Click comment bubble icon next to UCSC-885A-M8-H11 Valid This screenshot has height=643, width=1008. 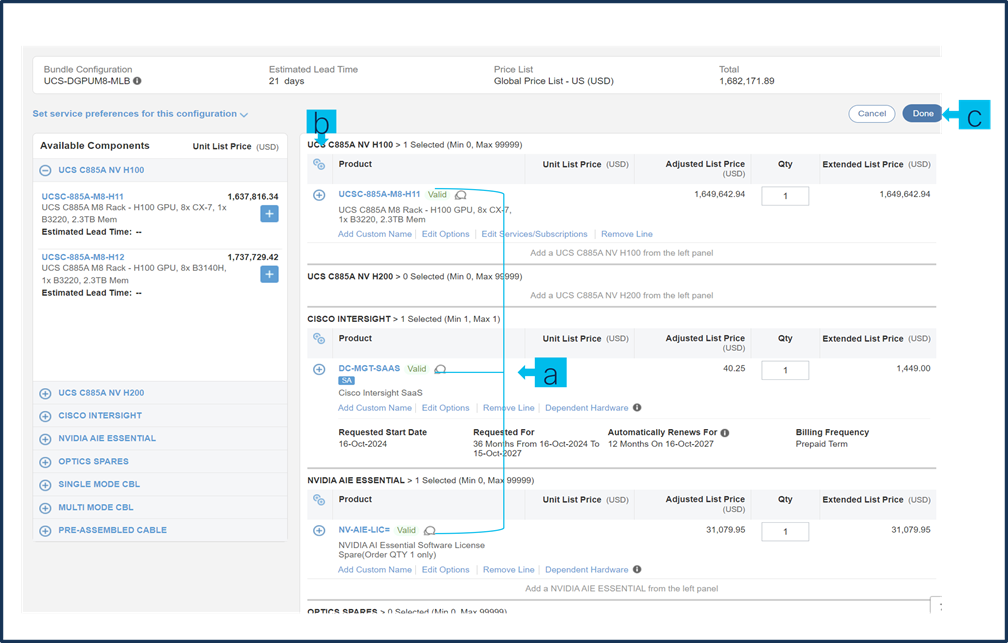click(x=460, y=195)
